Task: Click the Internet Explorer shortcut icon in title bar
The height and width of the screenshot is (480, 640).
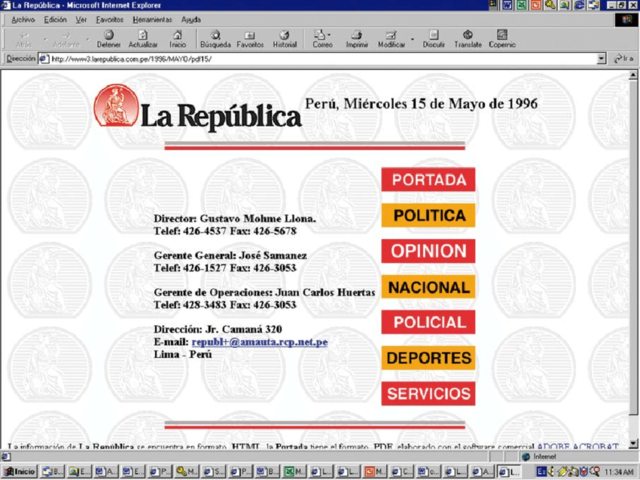Action: 579,5
